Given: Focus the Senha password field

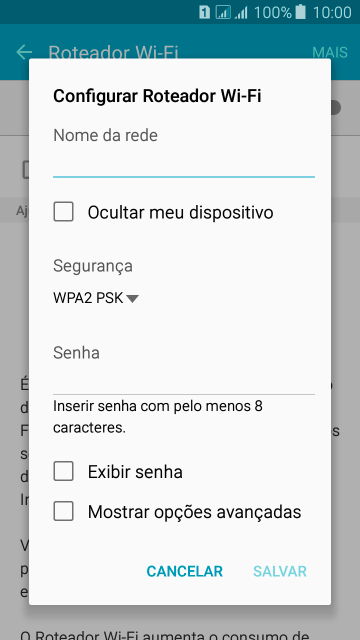Looking at the screenshot, I should tap(184, 380).
